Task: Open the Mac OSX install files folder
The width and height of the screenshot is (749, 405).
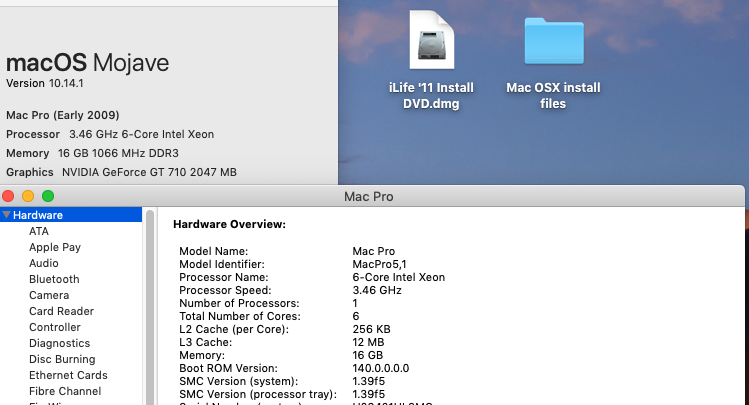Action: [x=554, y=41]
